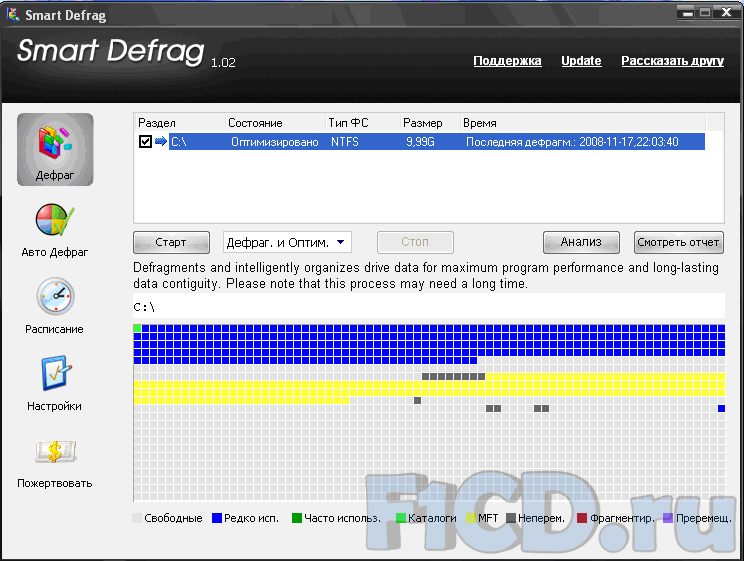The width and height of the screenshot is (744, 561).
Task: Click the Пожертвовать dollar icon
Action: pyautogui.click(x=56, y=451)
